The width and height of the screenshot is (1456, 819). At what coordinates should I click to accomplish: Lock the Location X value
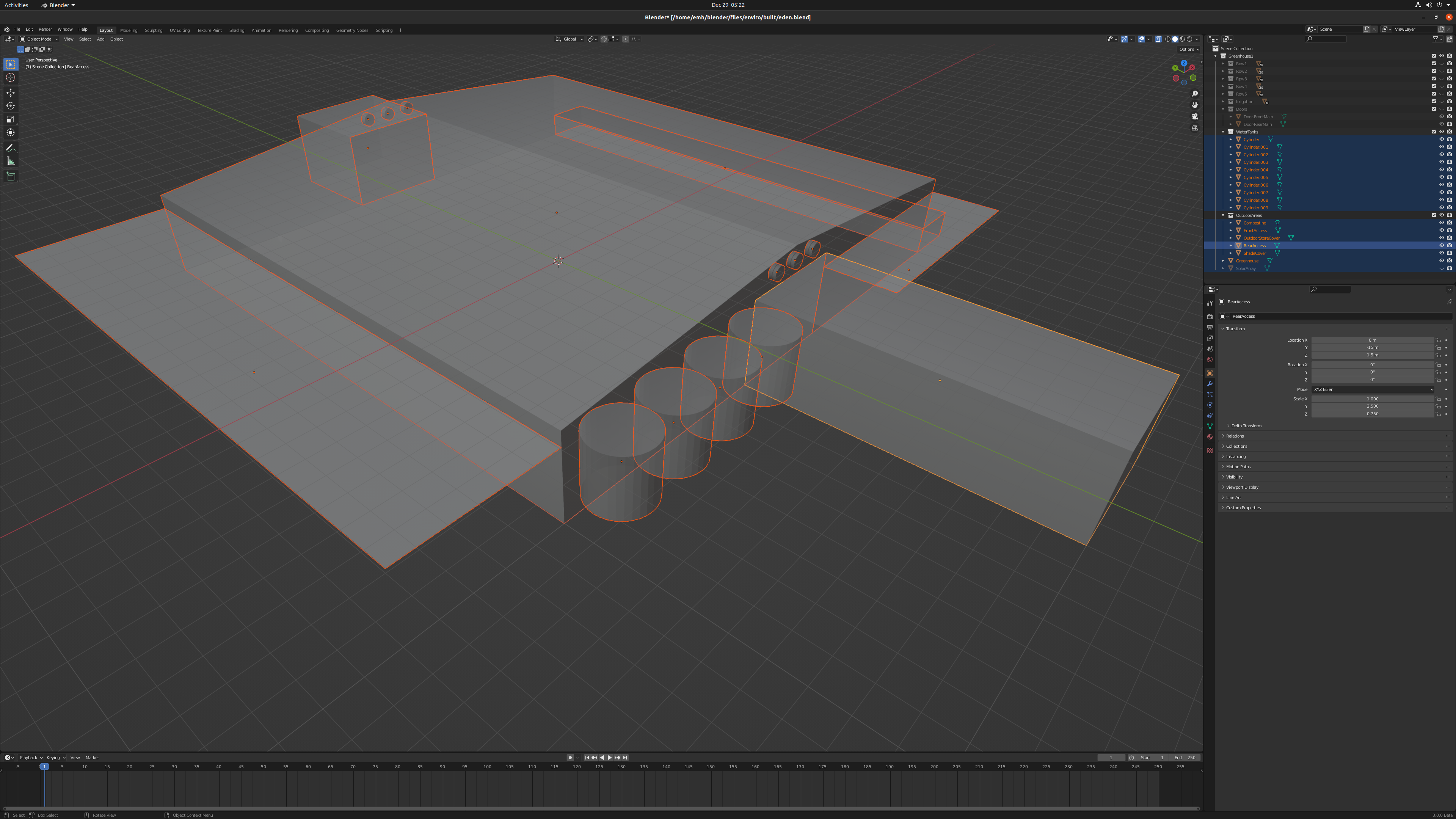click(x=1439, y=340)
